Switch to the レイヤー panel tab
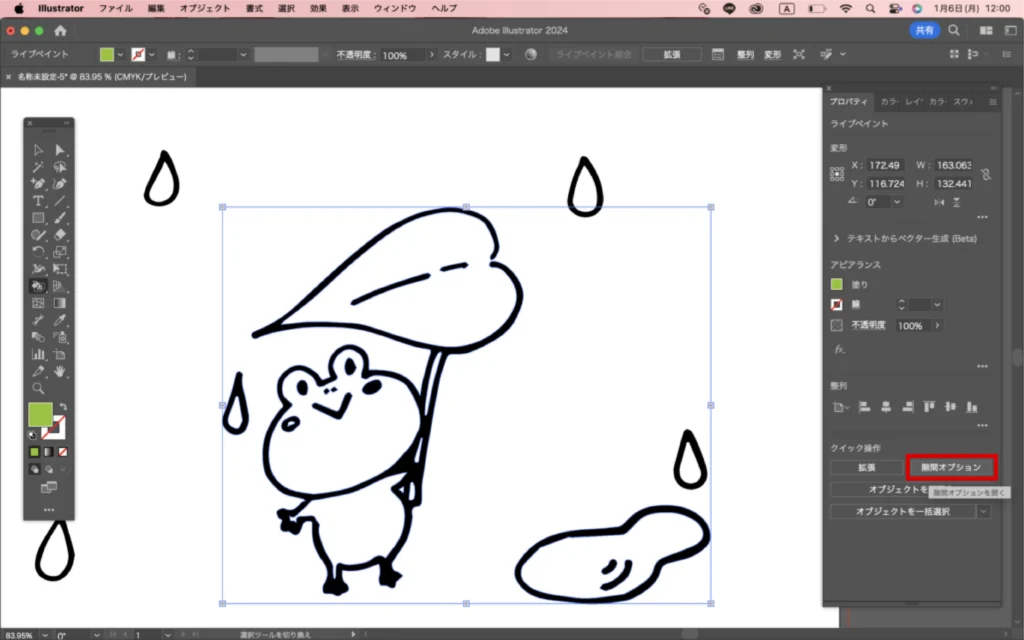 [x=913, y=101]
